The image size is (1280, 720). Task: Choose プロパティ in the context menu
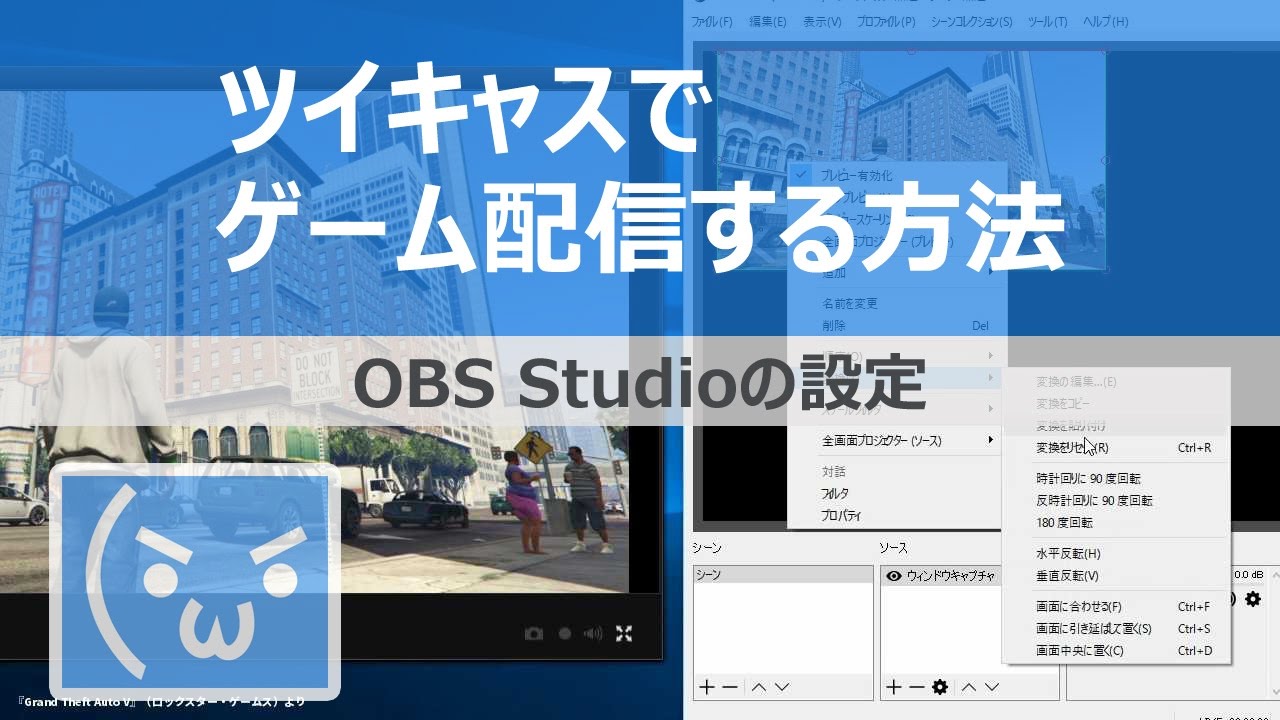click(x=896, y=516)
